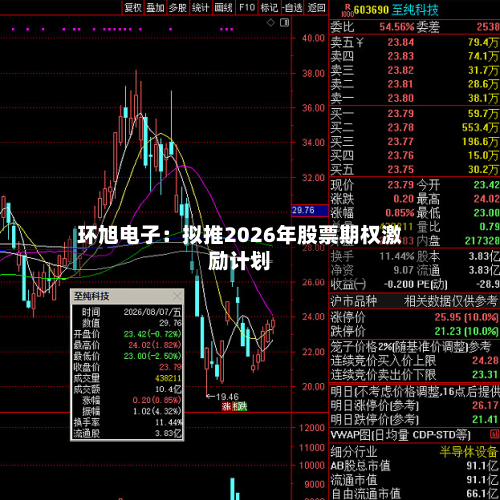Click the 40.00 price axis label

313,38
